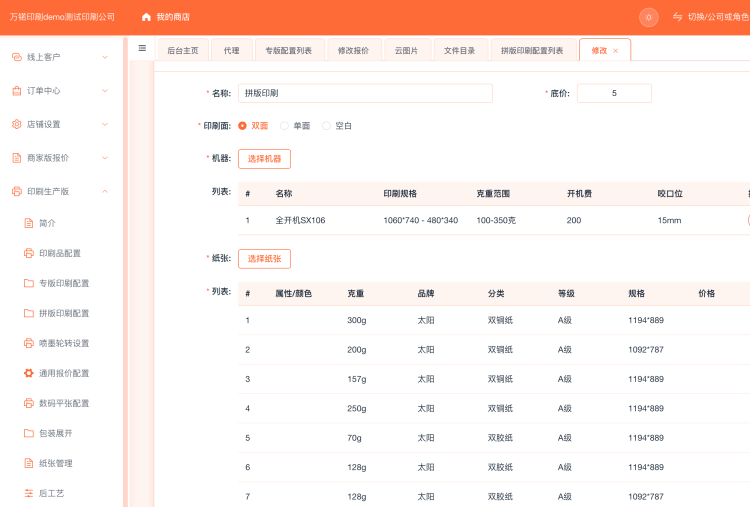750x507 pixels.
Task: Click the home icon beside 我的商店
Action: [x=146, y=17]
